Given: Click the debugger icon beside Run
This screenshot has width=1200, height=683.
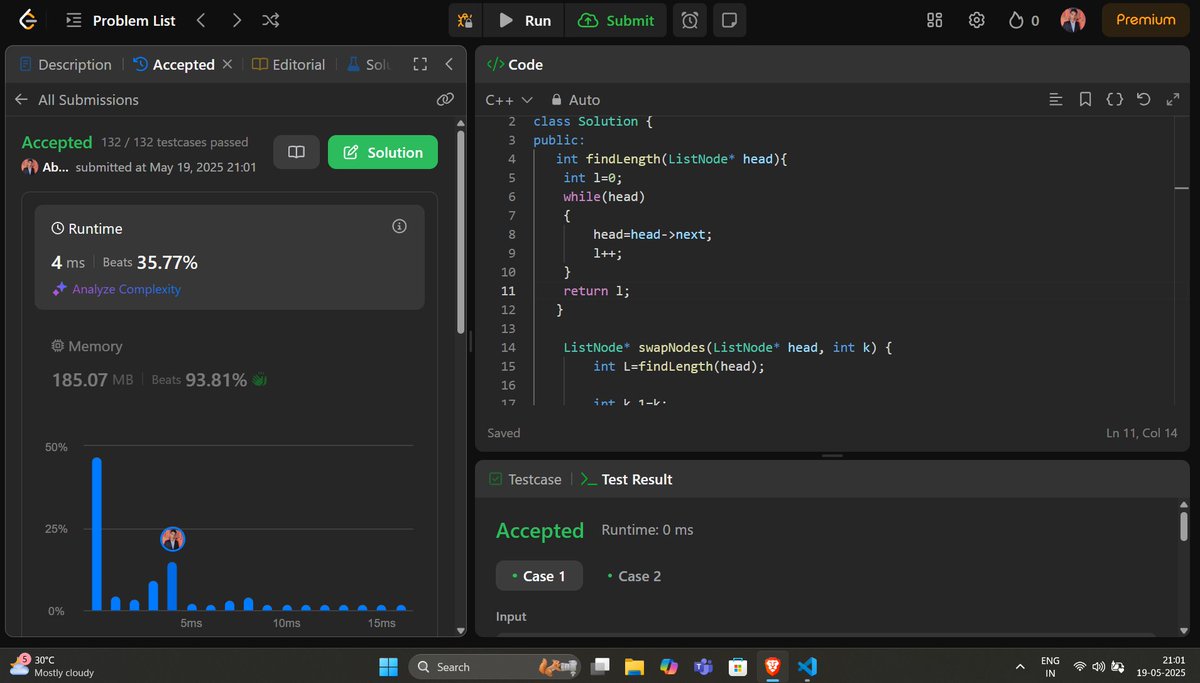Looking at the screenshot, I should click(465, 20).
